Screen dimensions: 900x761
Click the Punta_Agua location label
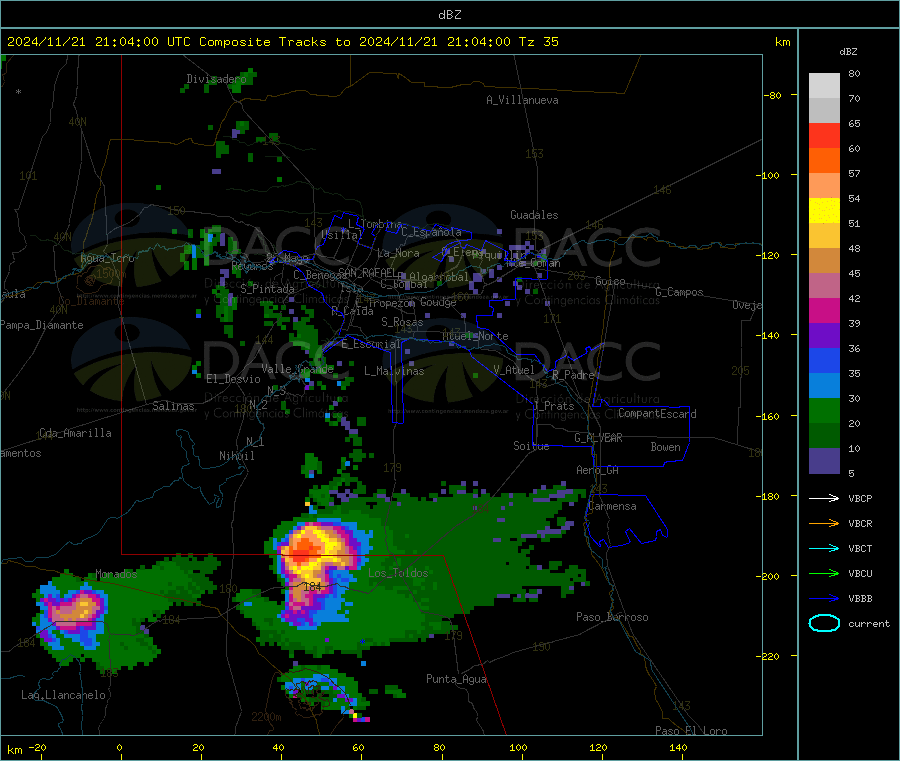[x=456, y=679]
